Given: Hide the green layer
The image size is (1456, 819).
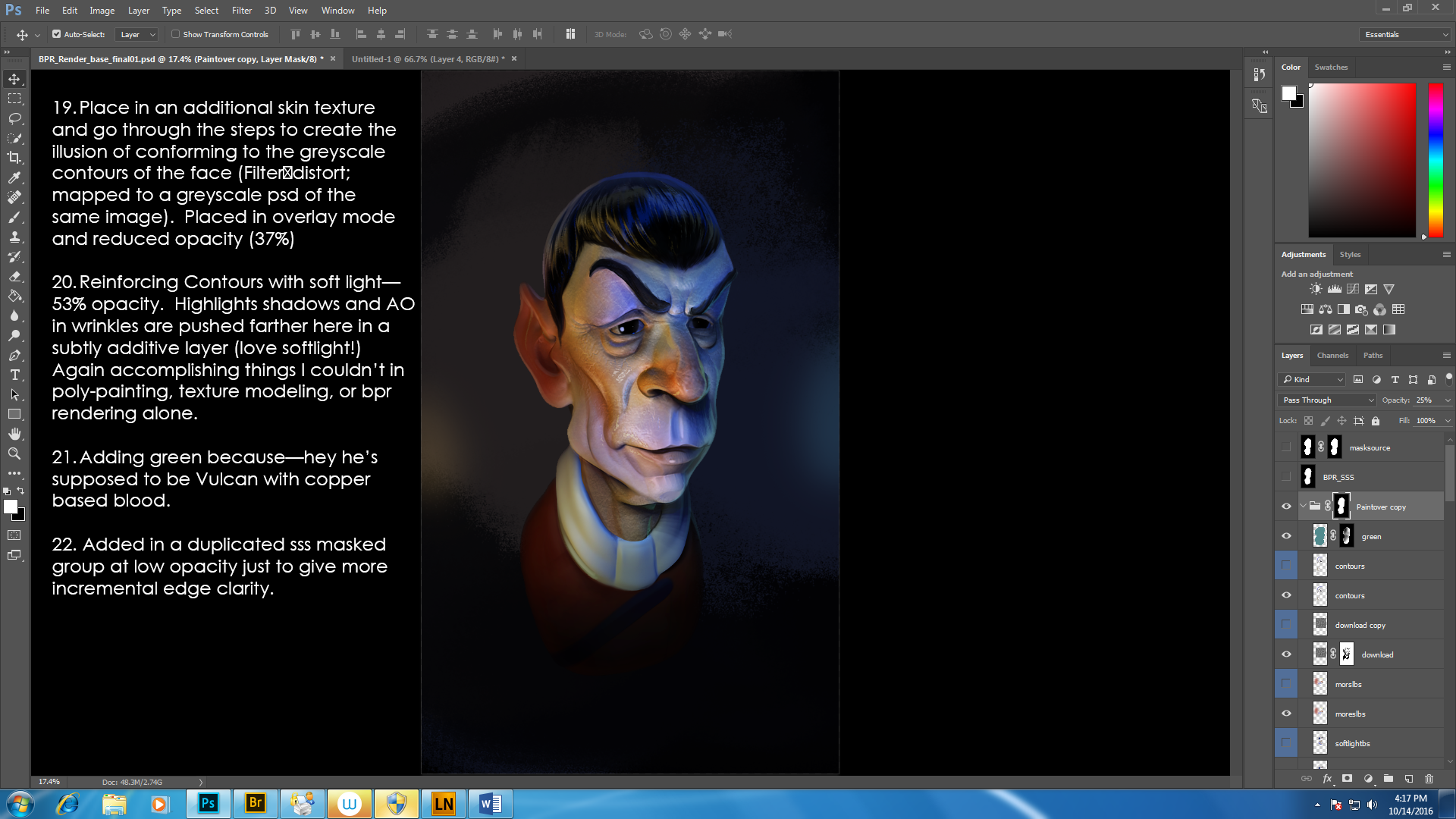Looking at the screenshot, I should click(x=1286, y=536).
